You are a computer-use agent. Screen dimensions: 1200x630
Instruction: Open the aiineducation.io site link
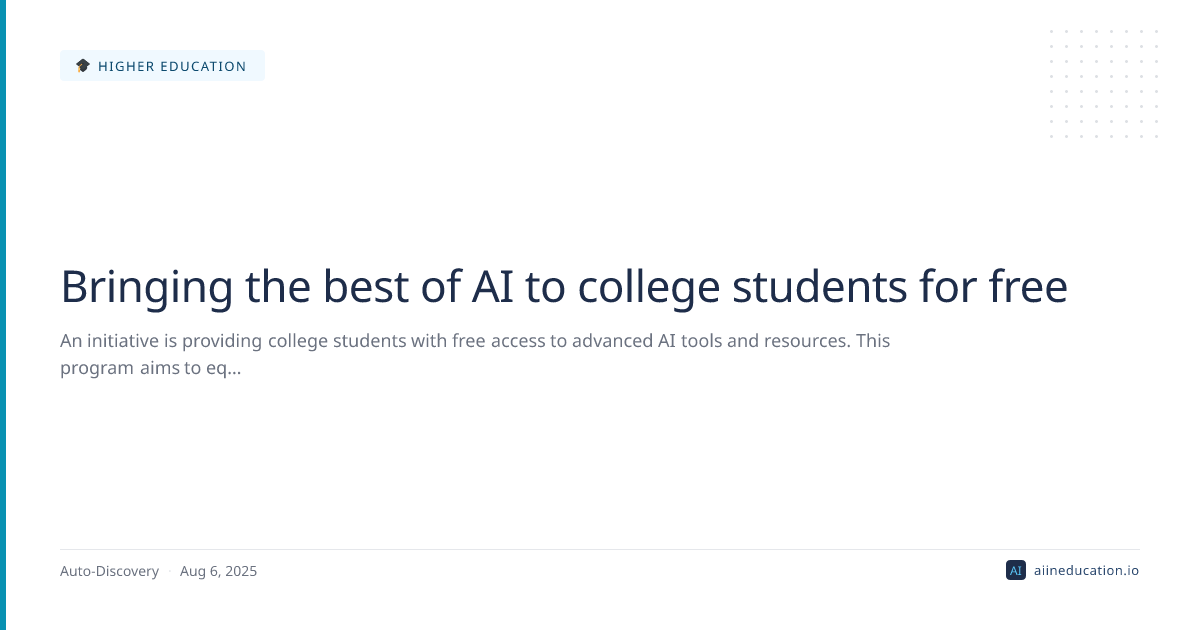tap(1085, 571)
